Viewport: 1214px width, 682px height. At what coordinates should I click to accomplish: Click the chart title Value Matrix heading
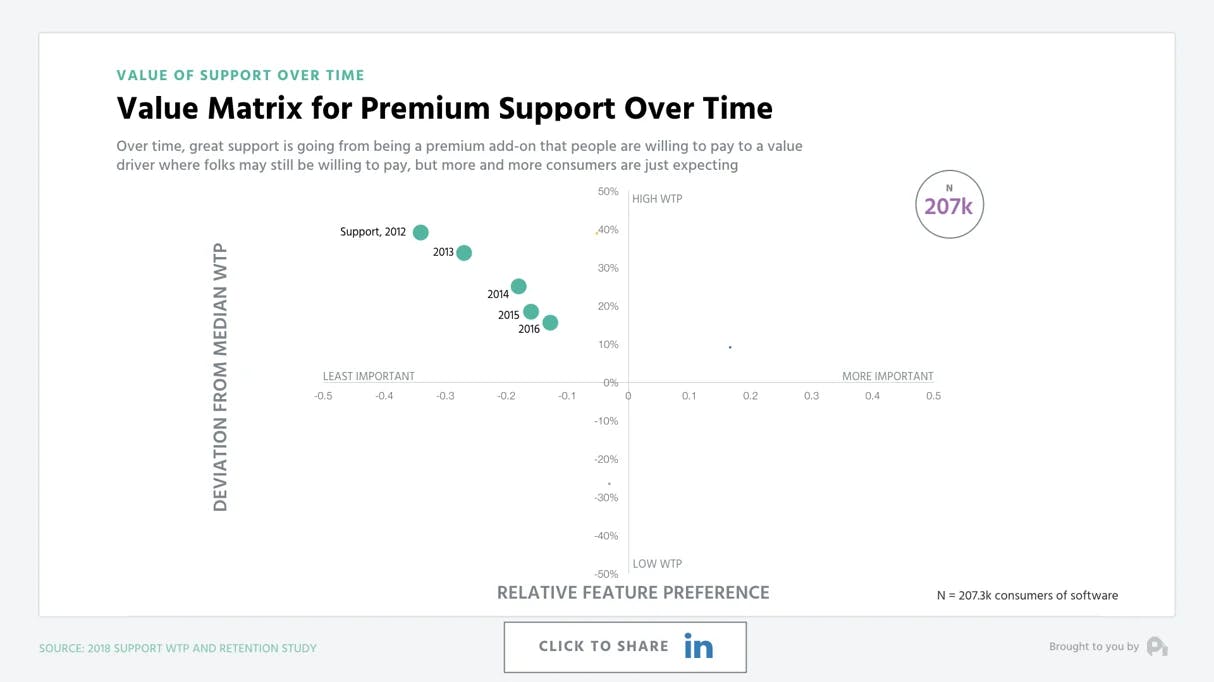(444, 108)
